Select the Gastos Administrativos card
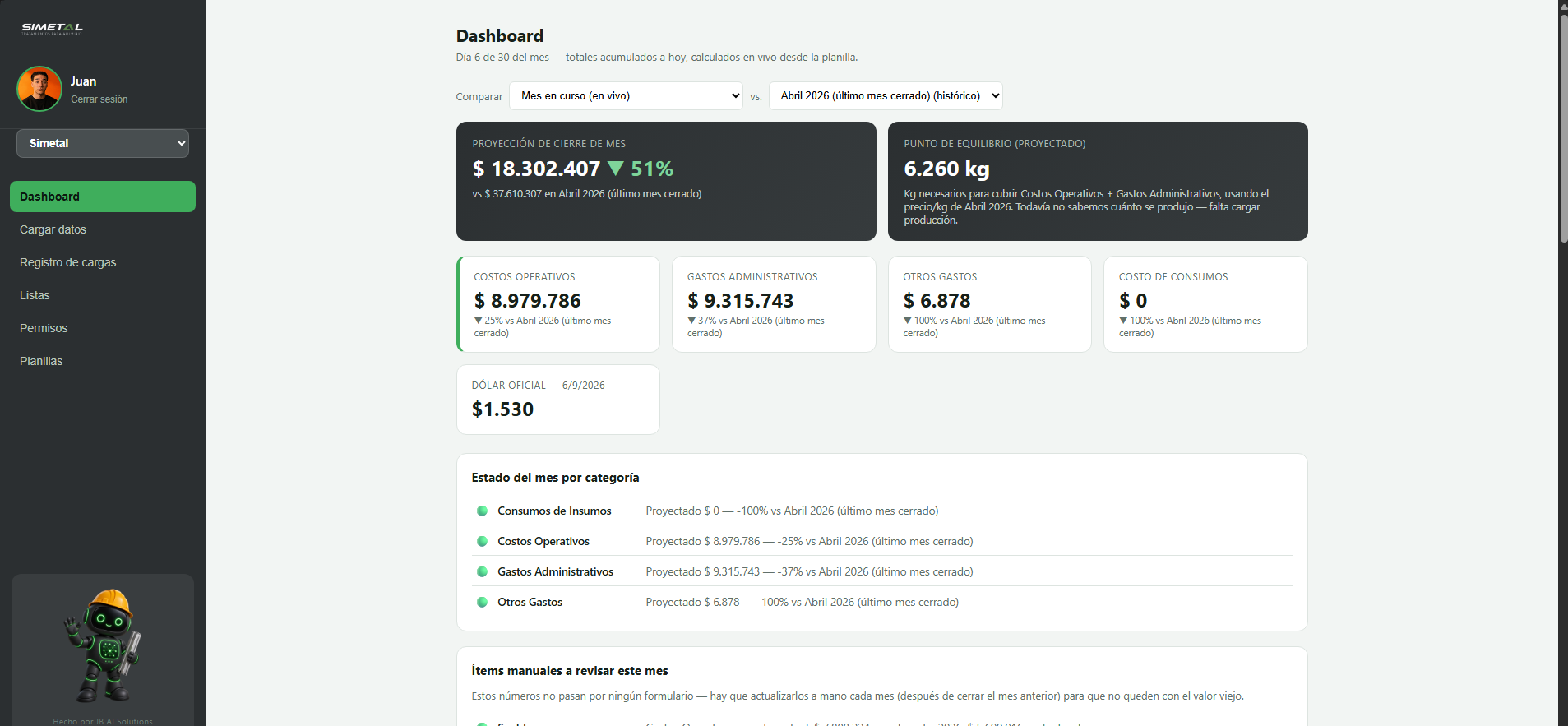Image resolution: width=1568 pixels, height=726 pixels. pyautogui.click(x=774, y=304)
